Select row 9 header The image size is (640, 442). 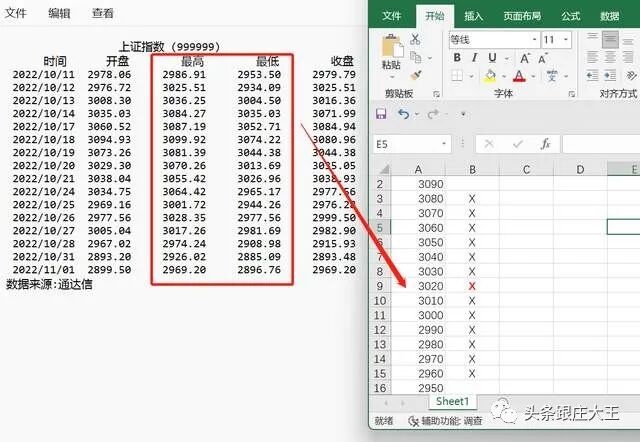click(380, 286)
